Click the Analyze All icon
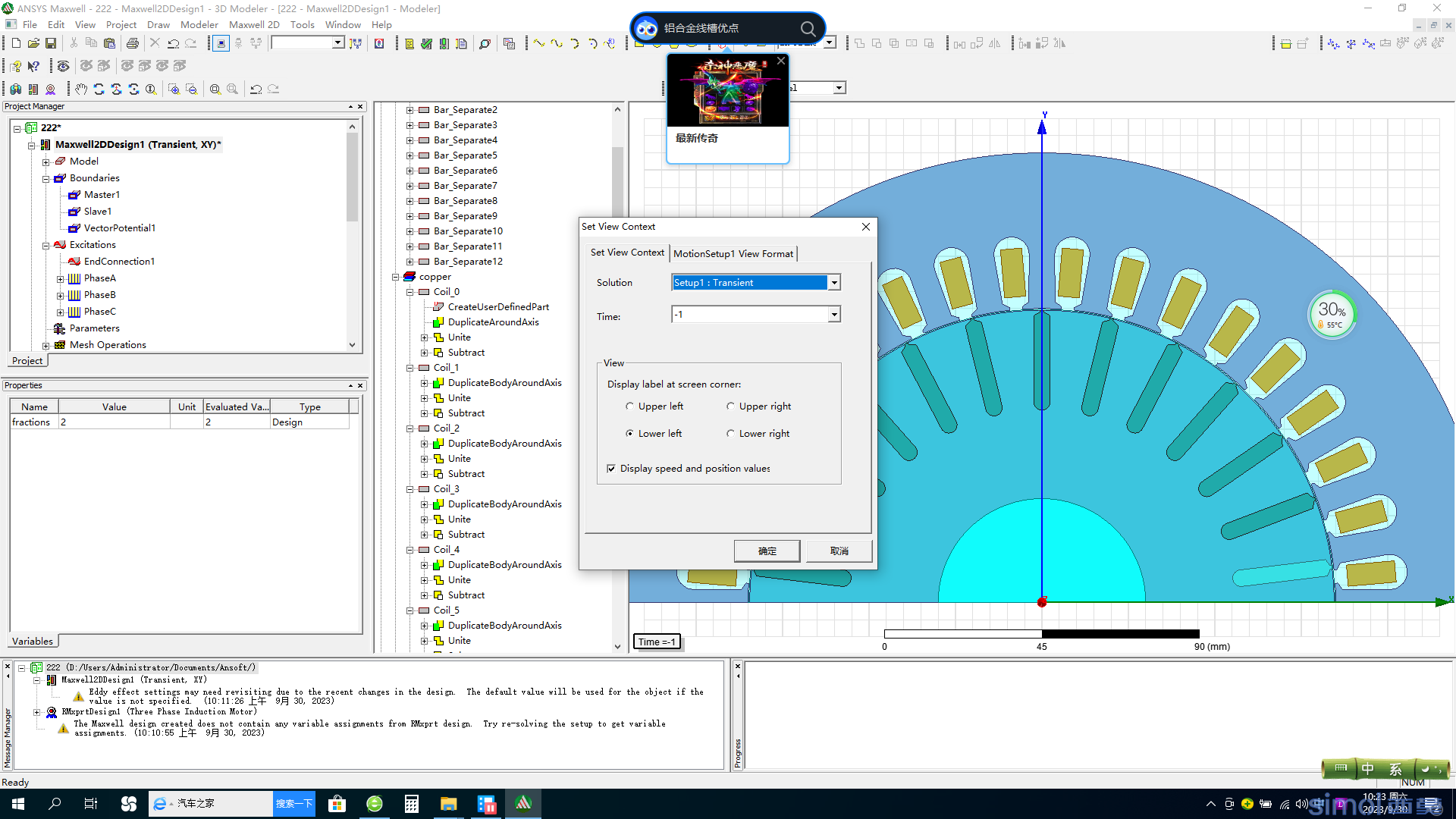 click(x=444, y=43)
